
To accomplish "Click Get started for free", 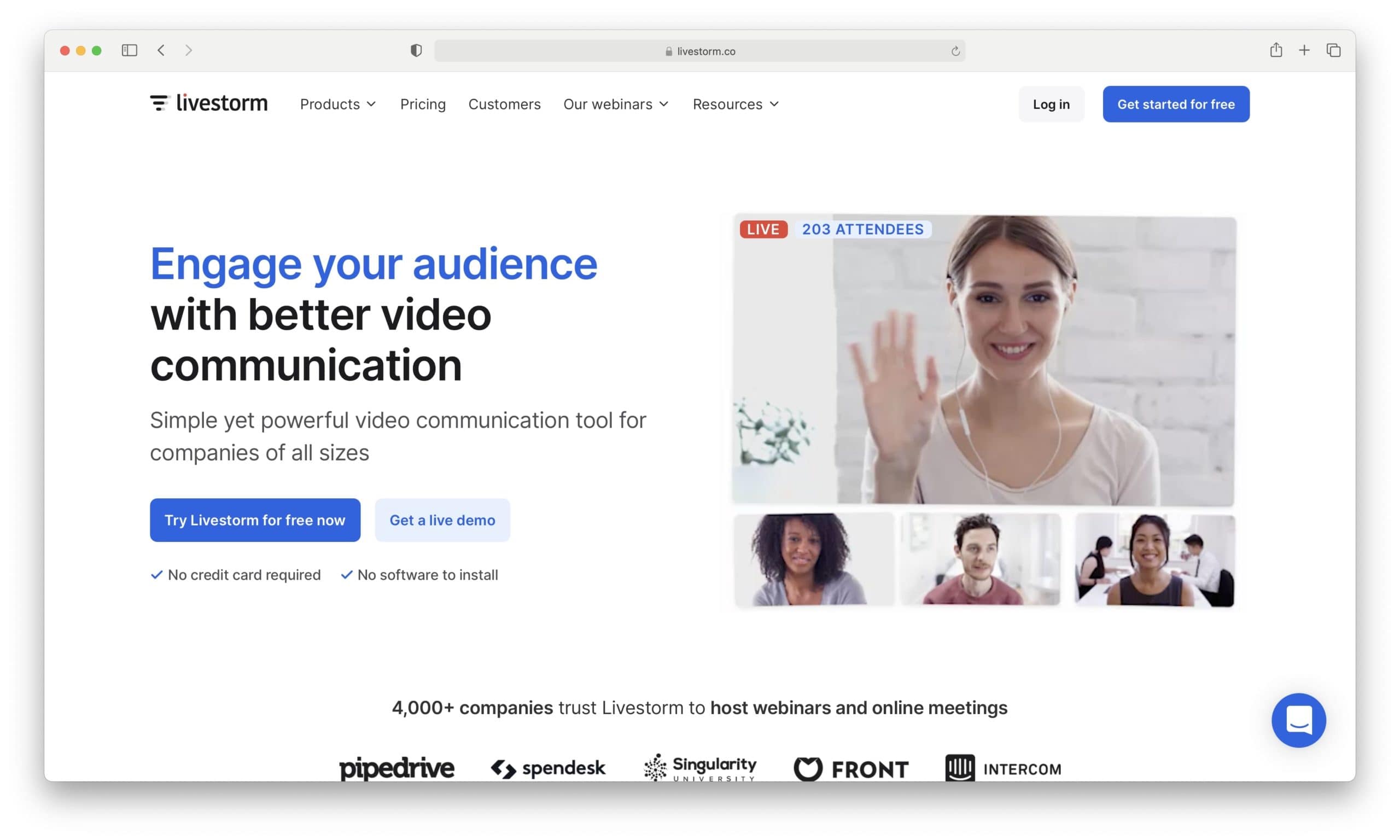I will (1175, 104).
